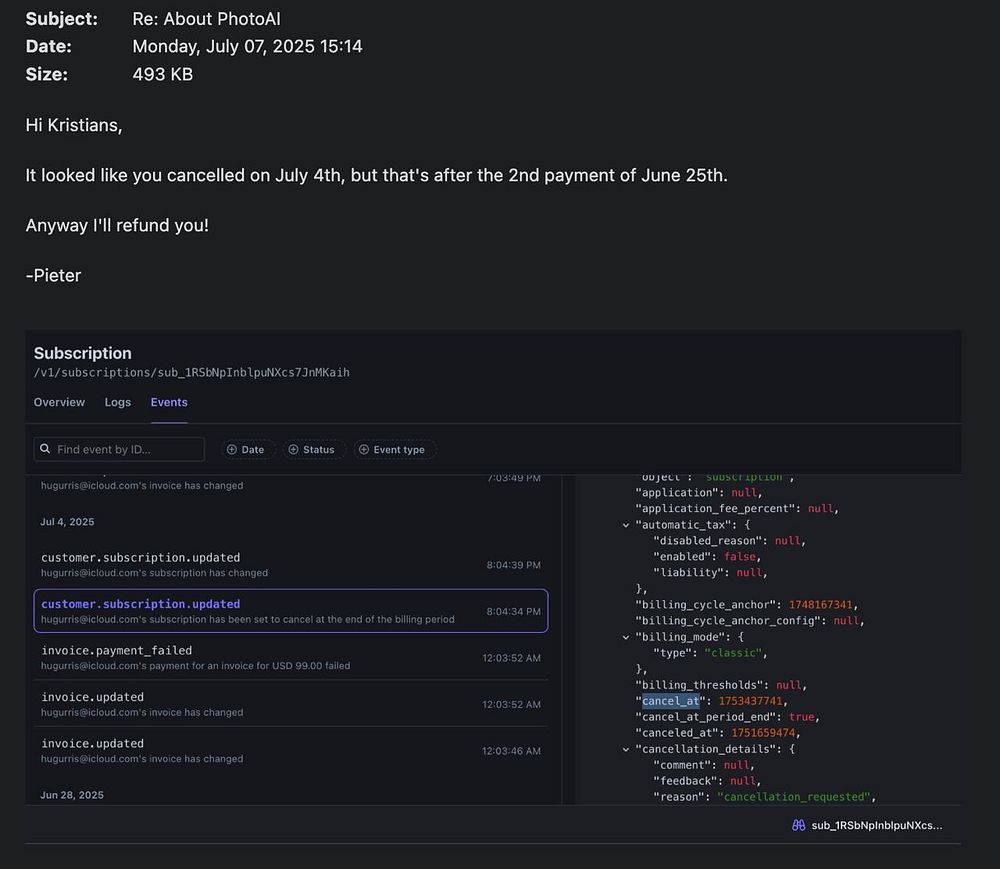Click the magnifier icon in event search
Screen dimensions: 1000x869
pos(45,450)
